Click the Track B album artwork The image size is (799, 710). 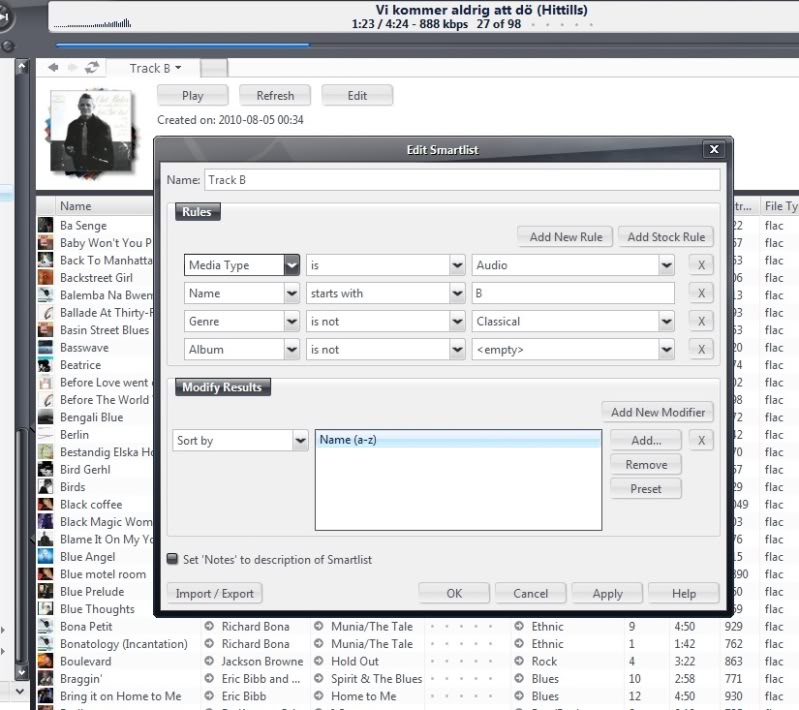(x=93, y=133)
